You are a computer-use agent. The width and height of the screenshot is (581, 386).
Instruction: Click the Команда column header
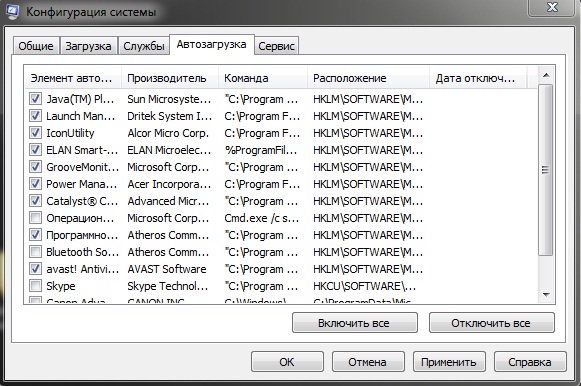(x=263, y=78)
